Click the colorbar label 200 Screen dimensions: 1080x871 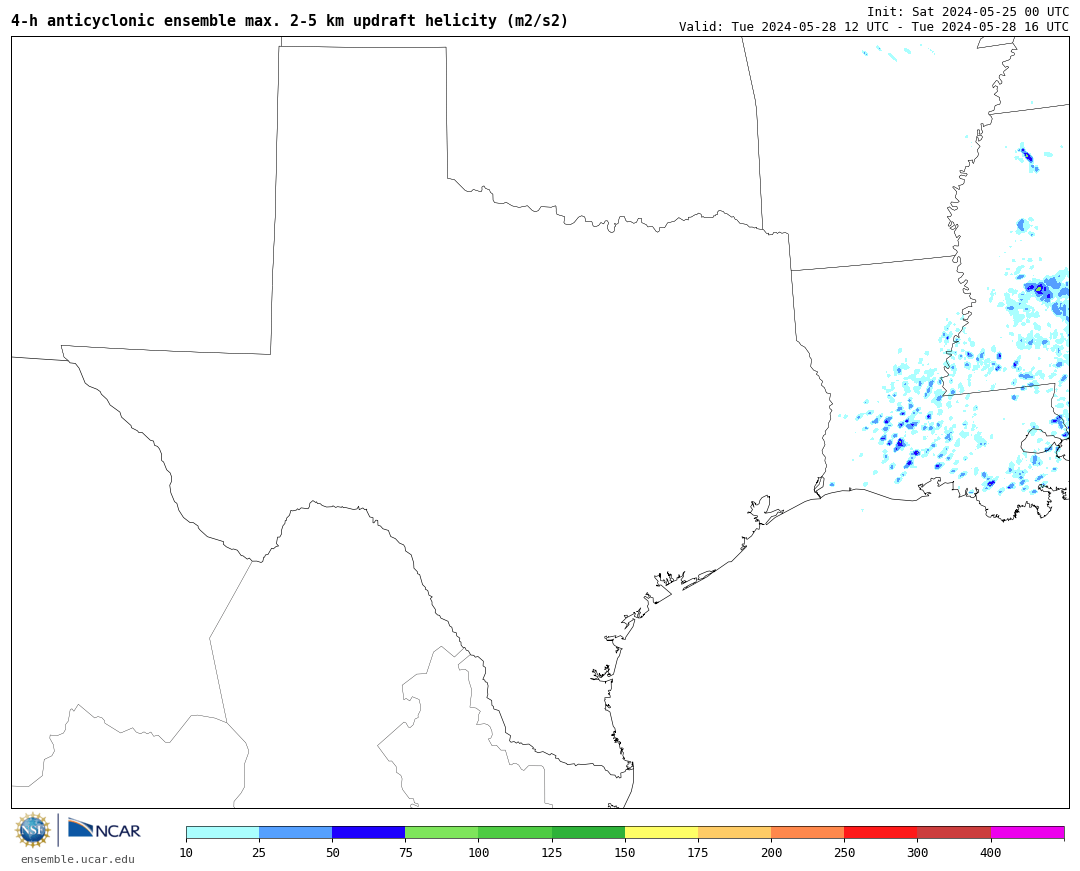(x=771, y=852)
